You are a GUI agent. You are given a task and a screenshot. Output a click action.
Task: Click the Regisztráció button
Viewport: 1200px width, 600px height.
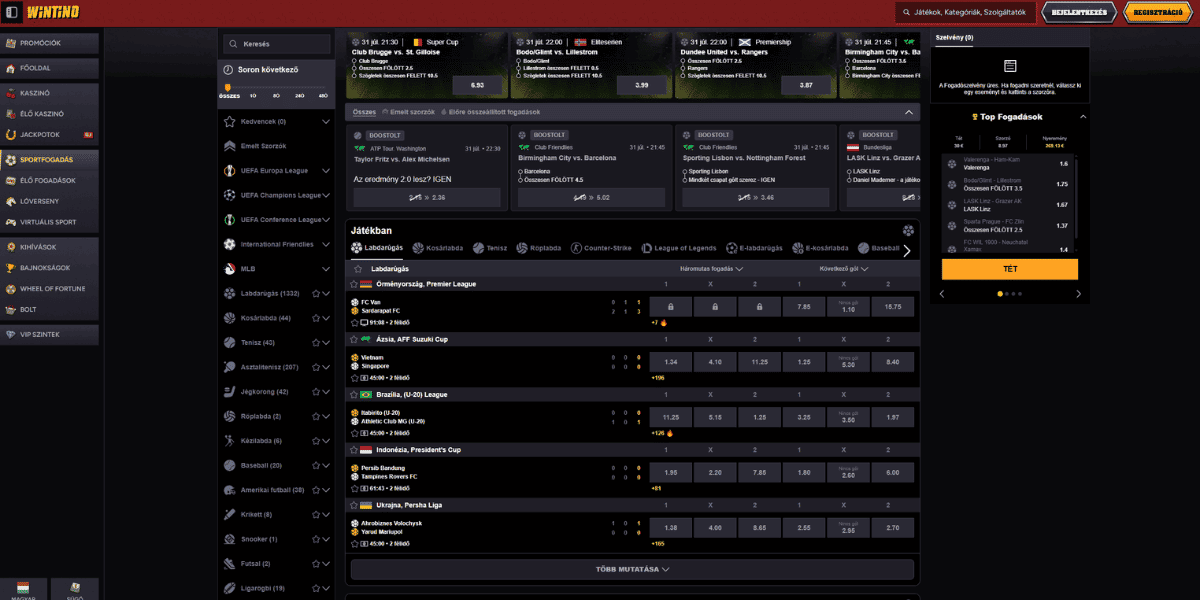[1158, 12]
